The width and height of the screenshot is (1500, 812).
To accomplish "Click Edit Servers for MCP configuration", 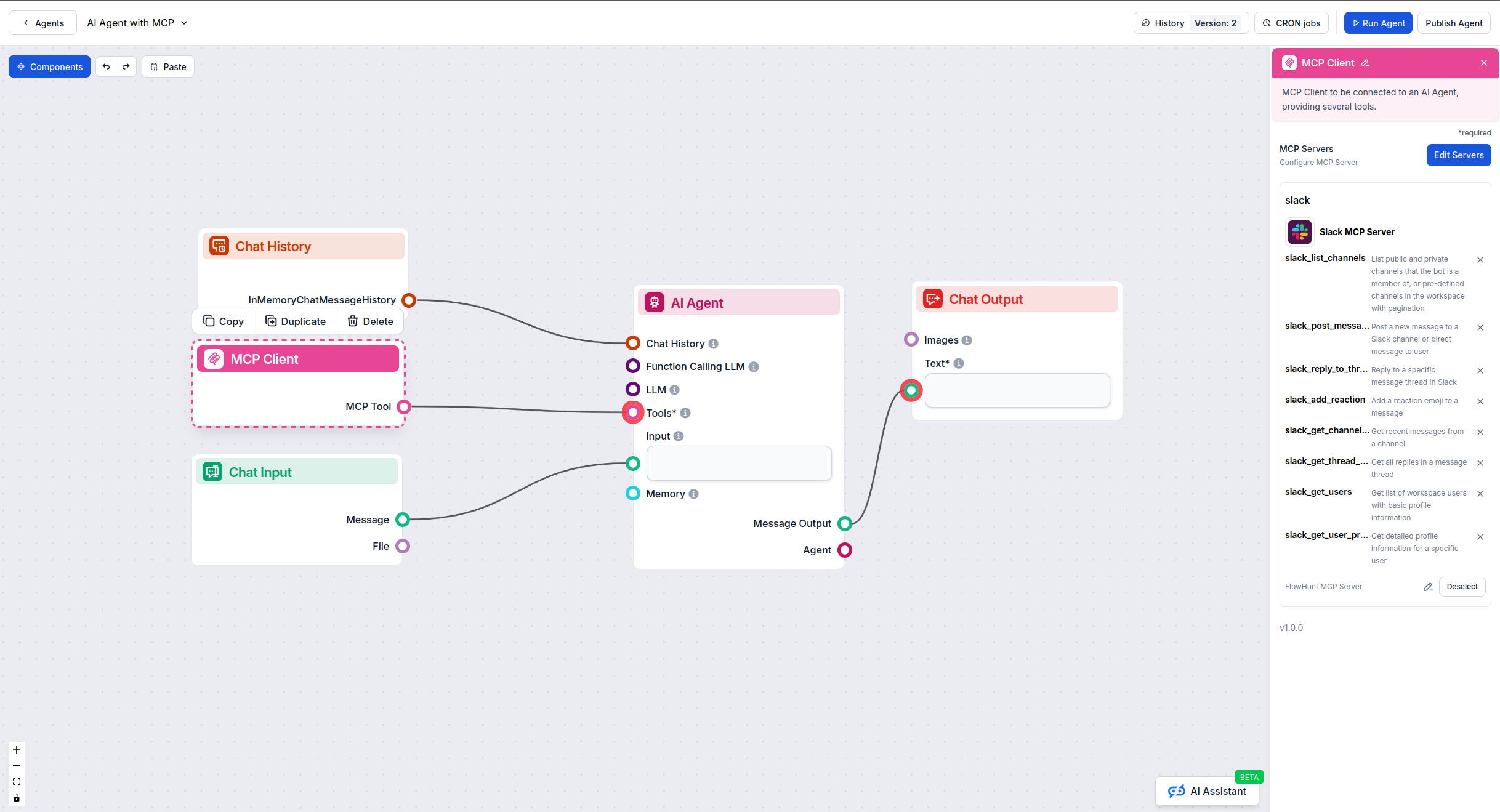I will click(1458, 155).
